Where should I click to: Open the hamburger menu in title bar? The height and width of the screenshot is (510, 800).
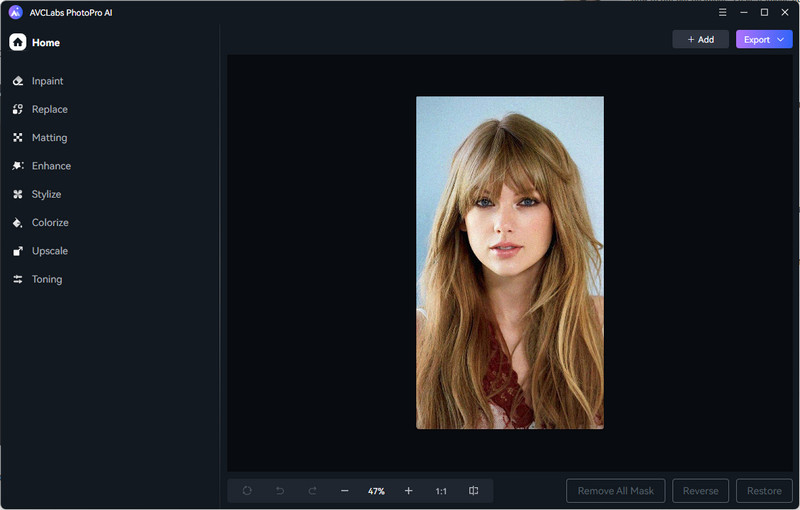[x=723, y=12]
